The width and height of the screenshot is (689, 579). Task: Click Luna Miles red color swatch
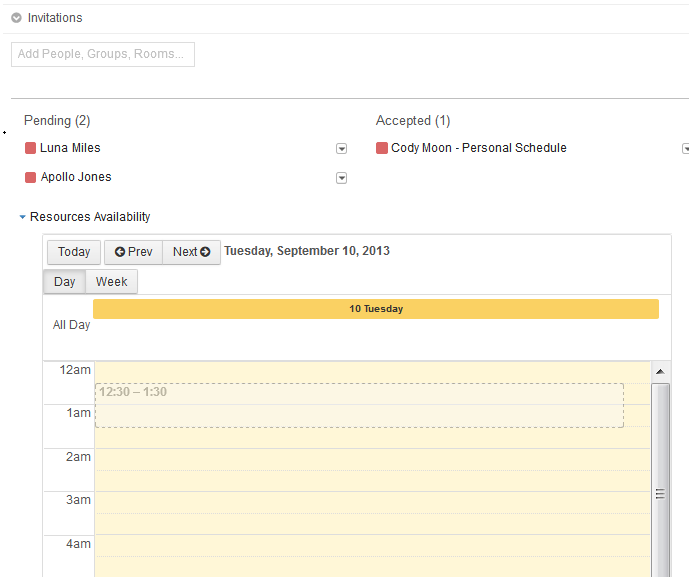pyautogui.click(x=30, y=148)
